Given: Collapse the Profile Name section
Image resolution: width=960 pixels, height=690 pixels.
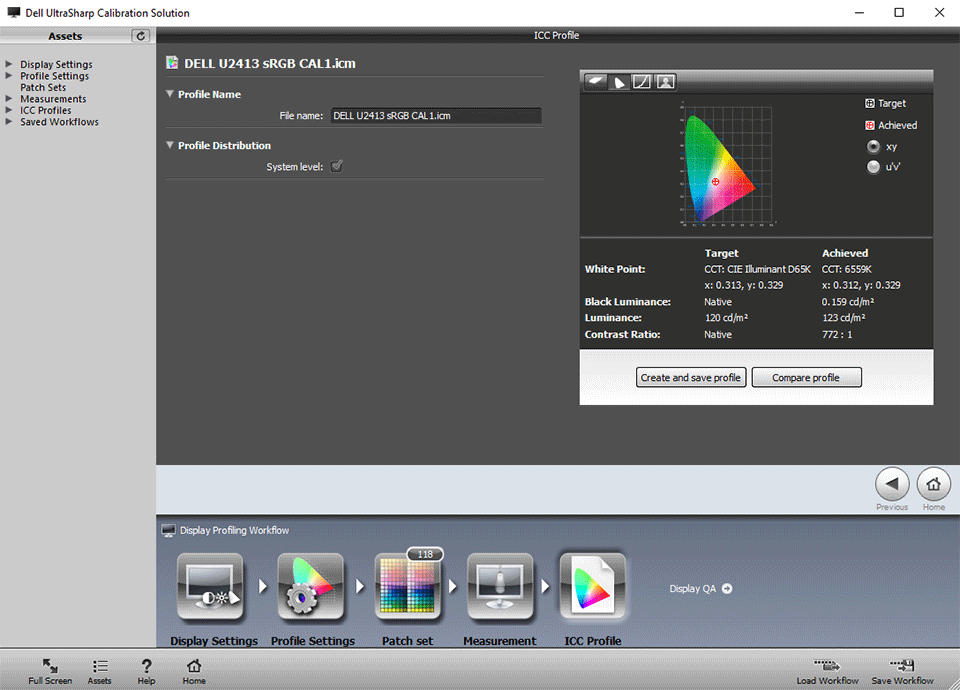Looking at the screenshot, I should [x=170, y=94].
